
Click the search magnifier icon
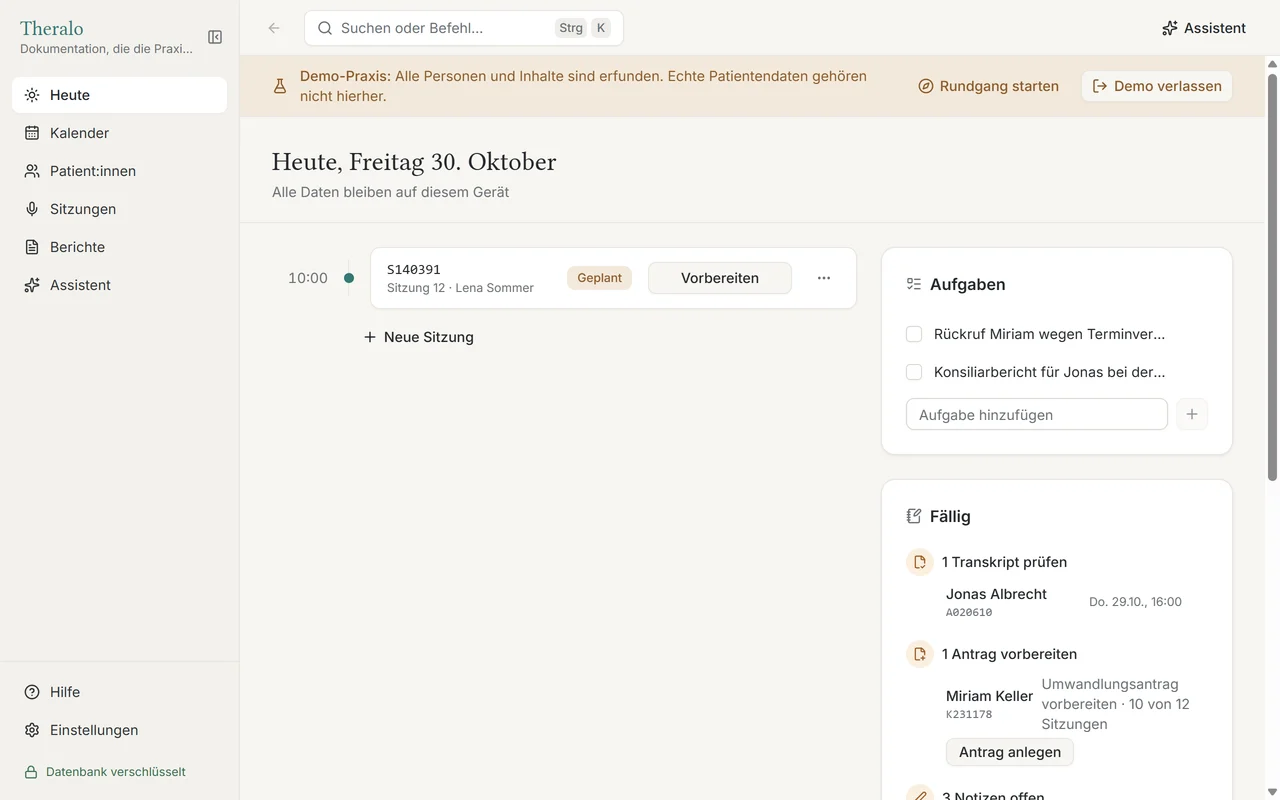pyautogui.click(x=325, y=28)
